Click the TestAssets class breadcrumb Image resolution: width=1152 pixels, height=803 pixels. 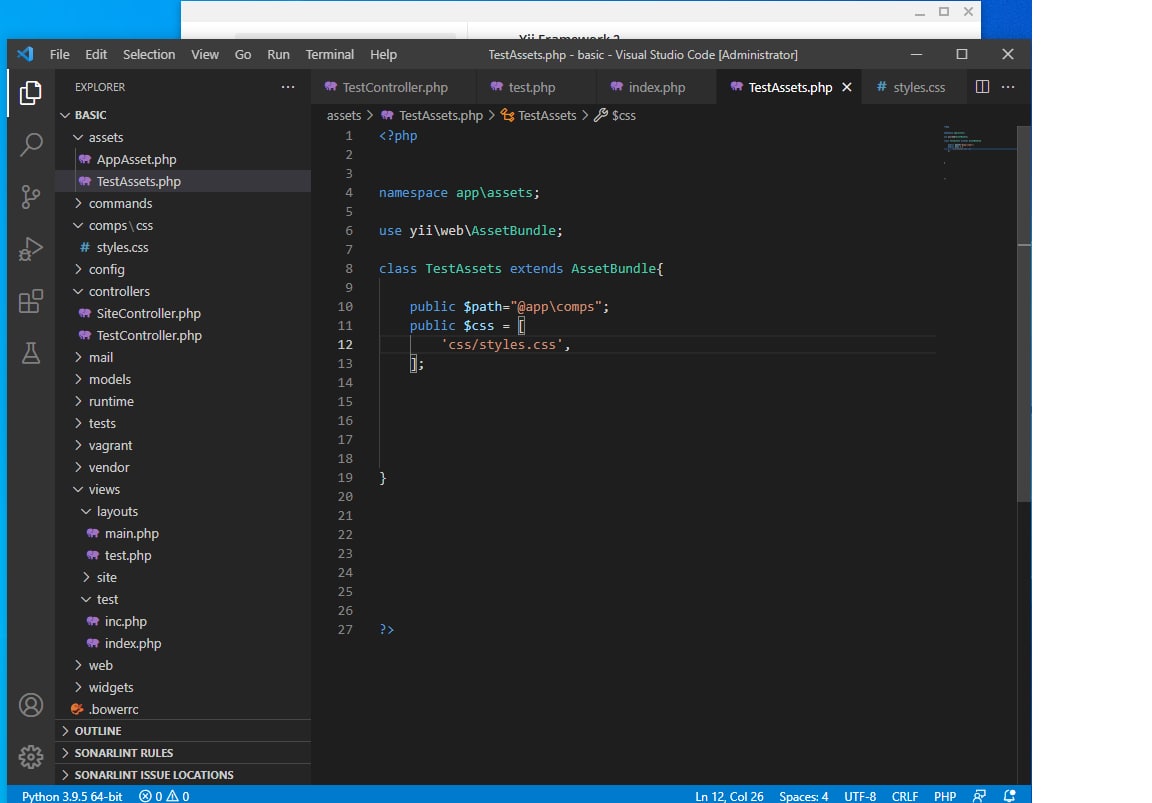click(x=539, y=115)
